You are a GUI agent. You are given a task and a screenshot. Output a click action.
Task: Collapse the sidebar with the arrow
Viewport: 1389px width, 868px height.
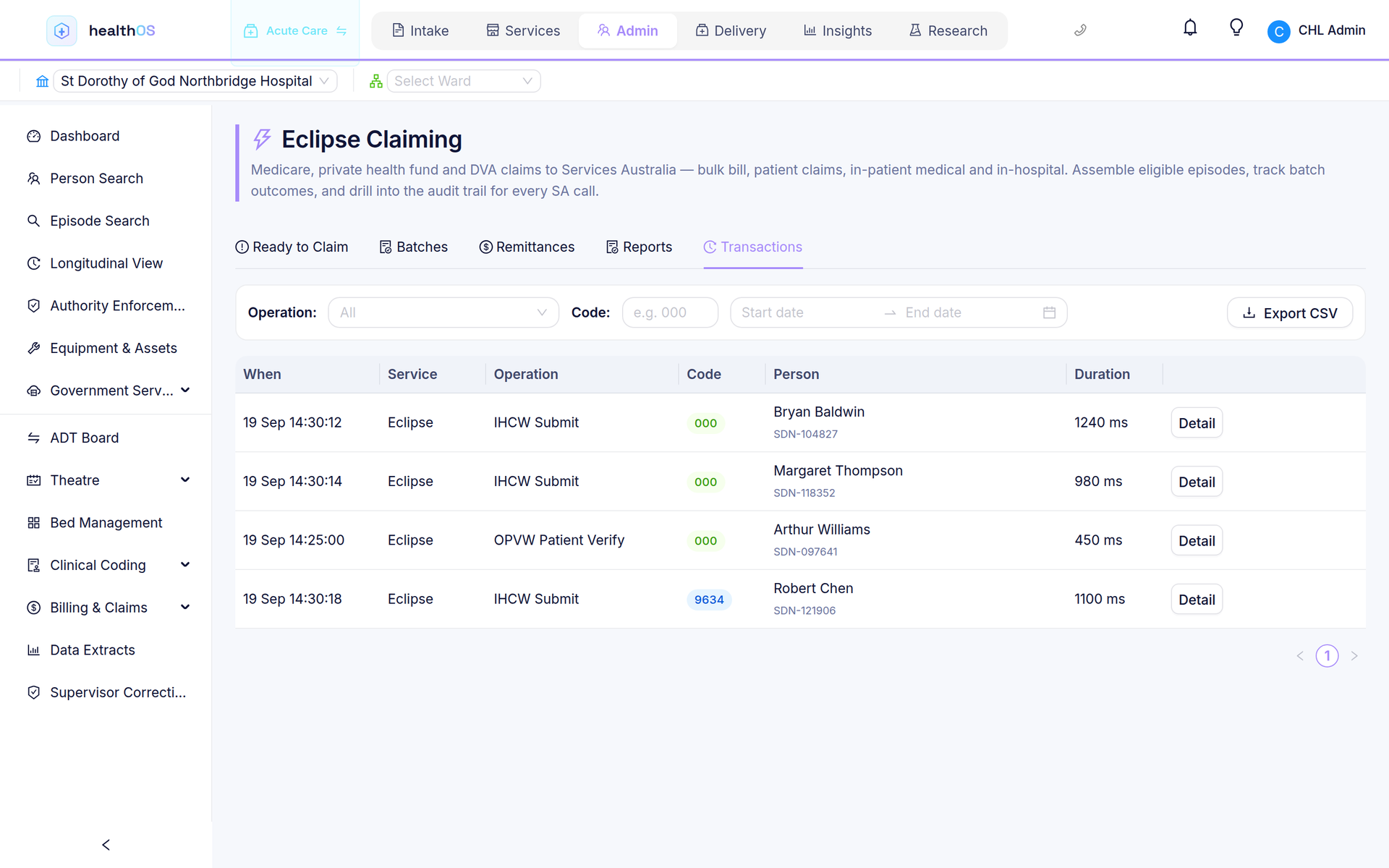[106, 845]
